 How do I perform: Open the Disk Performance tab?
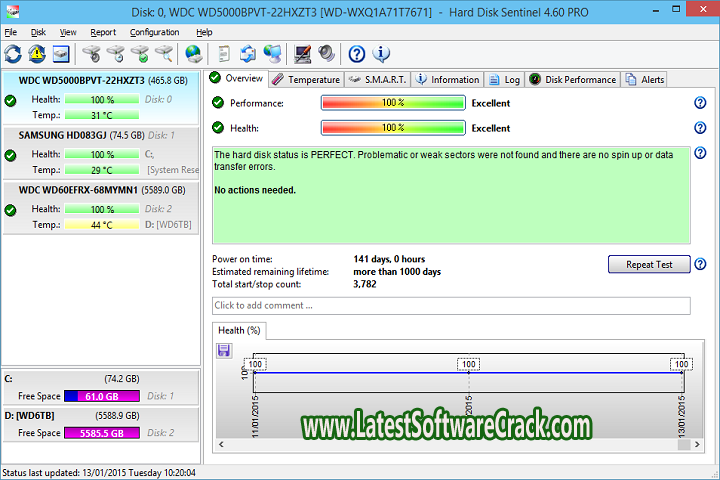pyautogui.click(x=573, y=79)
